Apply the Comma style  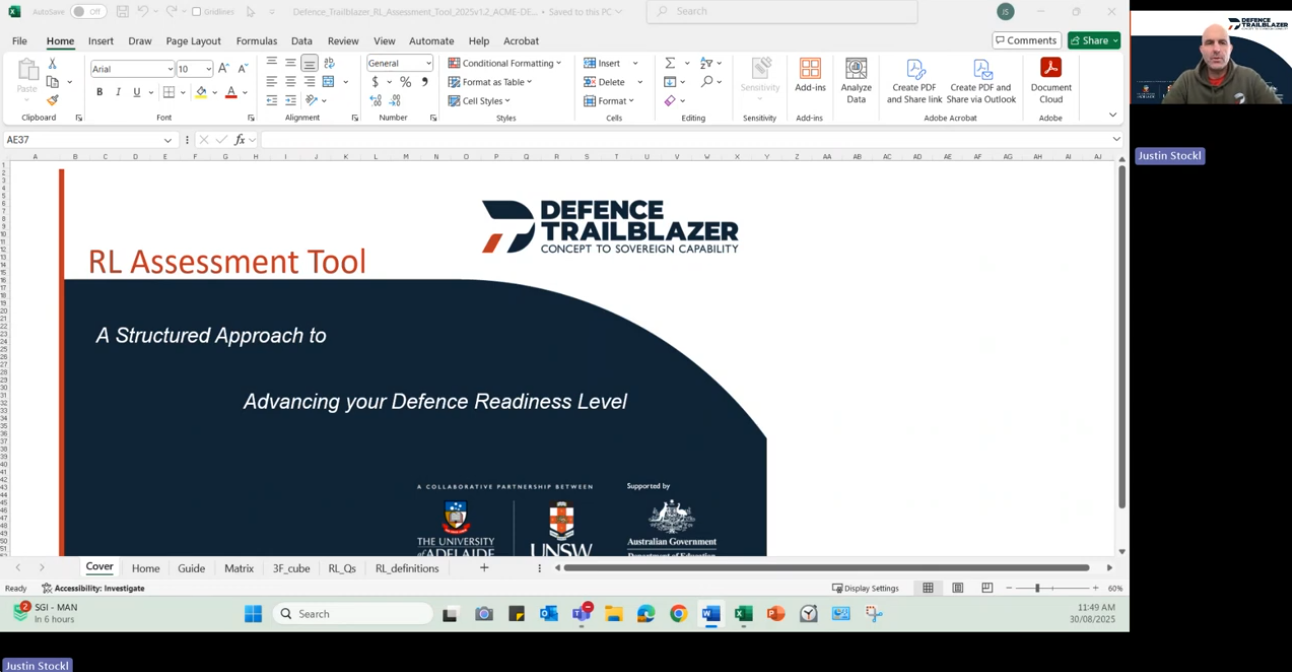click(424, 82)
